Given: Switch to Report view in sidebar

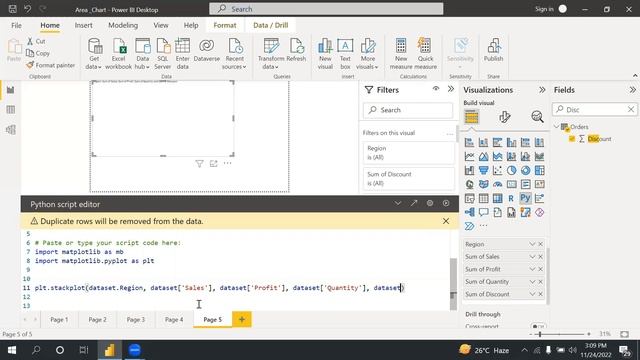Looking at the screenshot, I should 11,90.
